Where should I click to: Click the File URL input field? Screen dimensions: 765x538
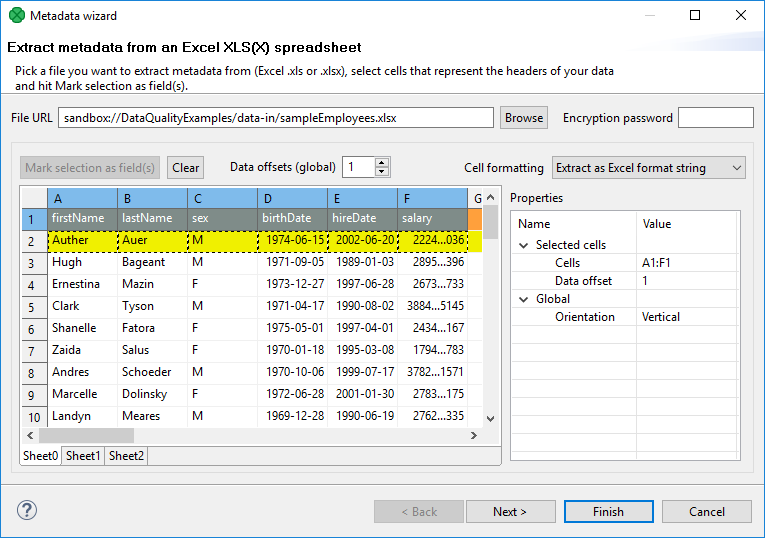(x=275, y=118)
